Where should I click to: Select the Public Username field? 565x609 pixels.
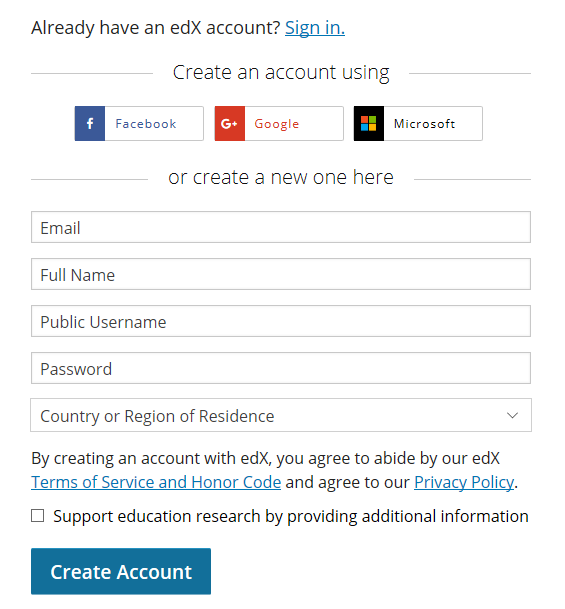[x=281, y=321]
